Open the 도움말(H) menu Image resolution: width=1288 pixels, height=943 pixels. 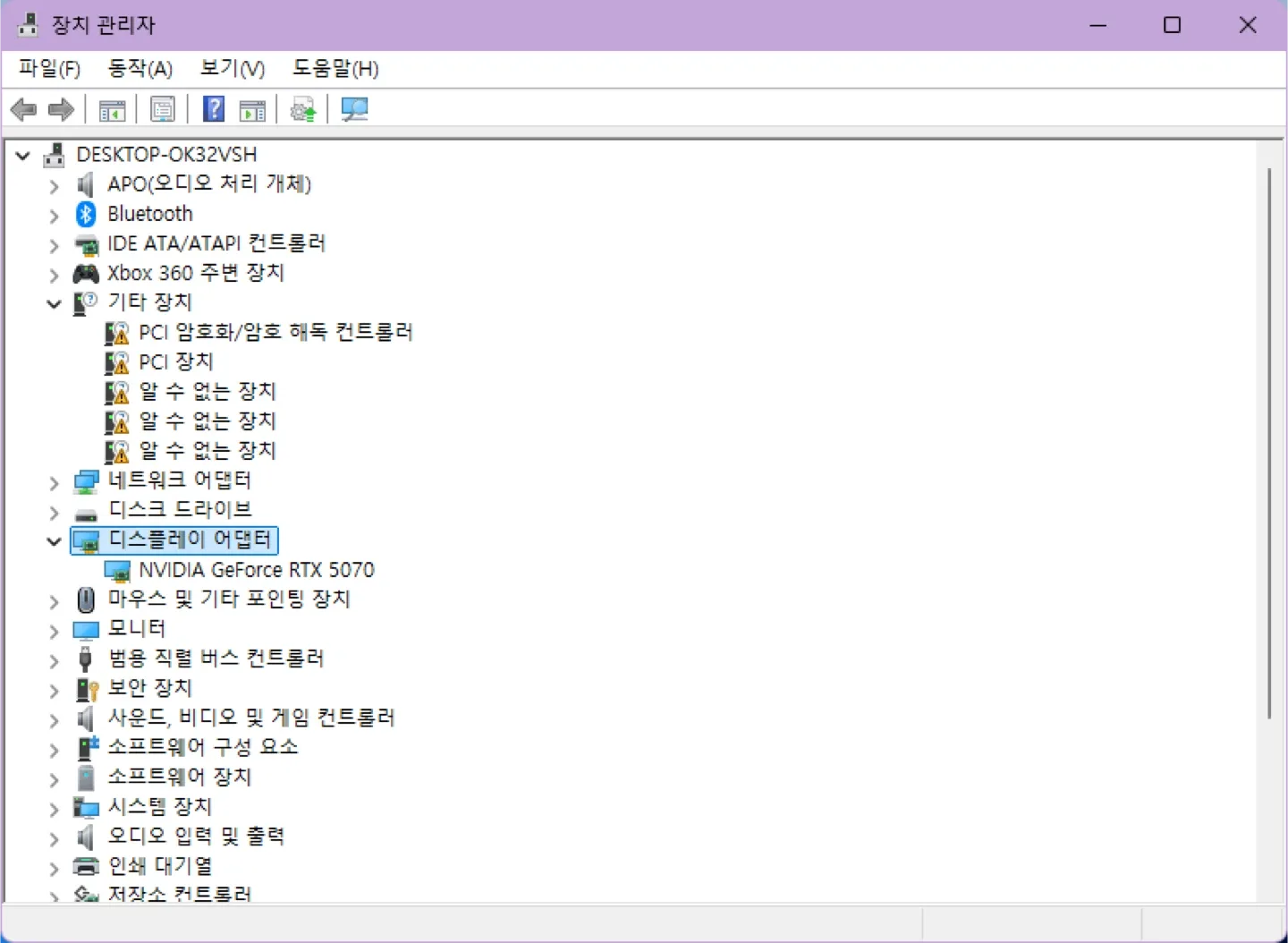click(x=335, y=69)
